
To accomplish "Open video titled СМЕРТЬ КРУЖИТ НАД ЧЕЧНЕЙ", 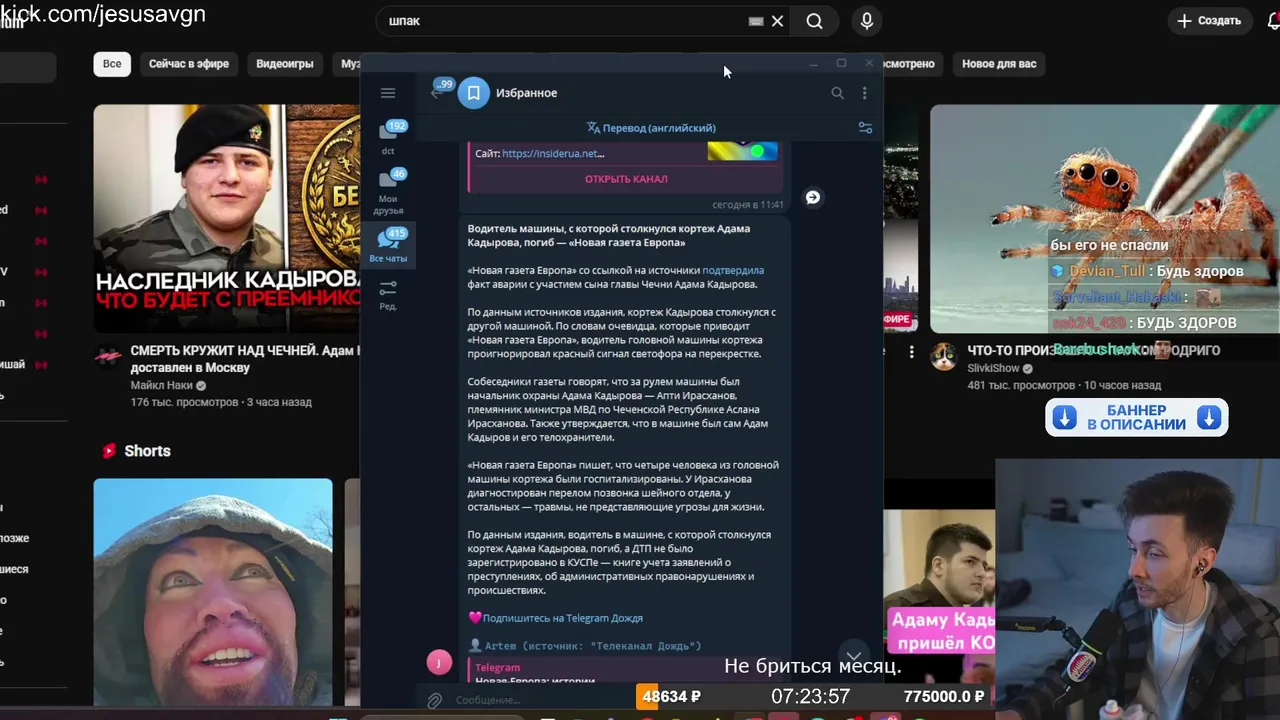I will click(x=245, y=359).
